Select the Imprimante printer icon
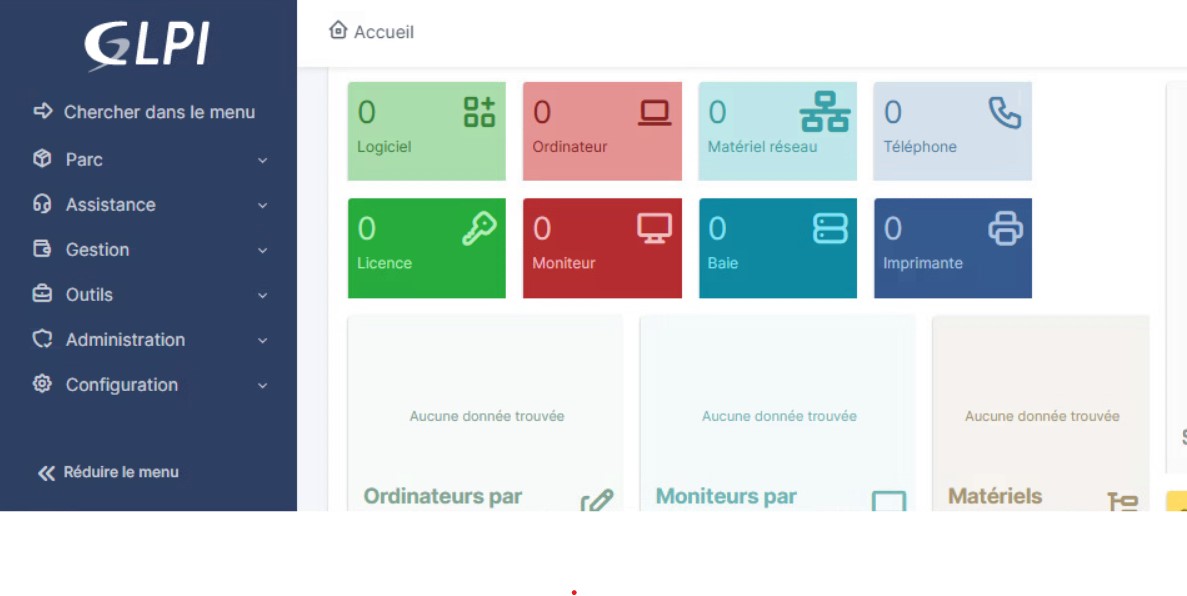Screen dimensions: 1187x596 click(x=1005, y=229)
